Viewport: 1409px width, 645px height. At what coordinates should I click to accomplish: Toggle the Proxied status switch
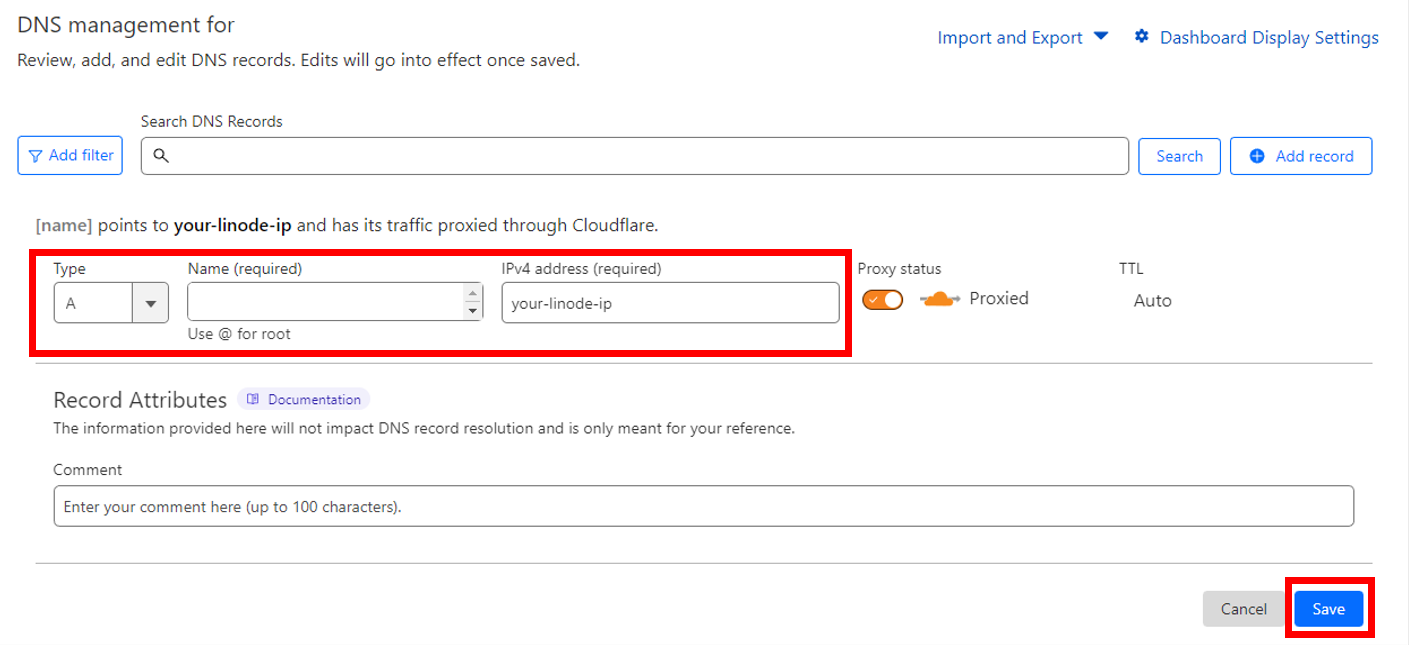(882, 299)
